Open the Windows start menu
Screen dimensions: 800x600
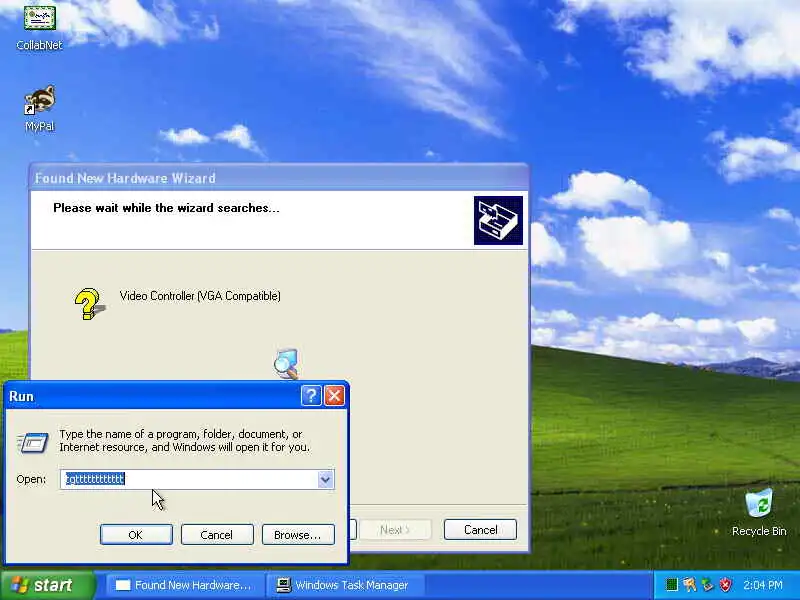pos(47,585)
